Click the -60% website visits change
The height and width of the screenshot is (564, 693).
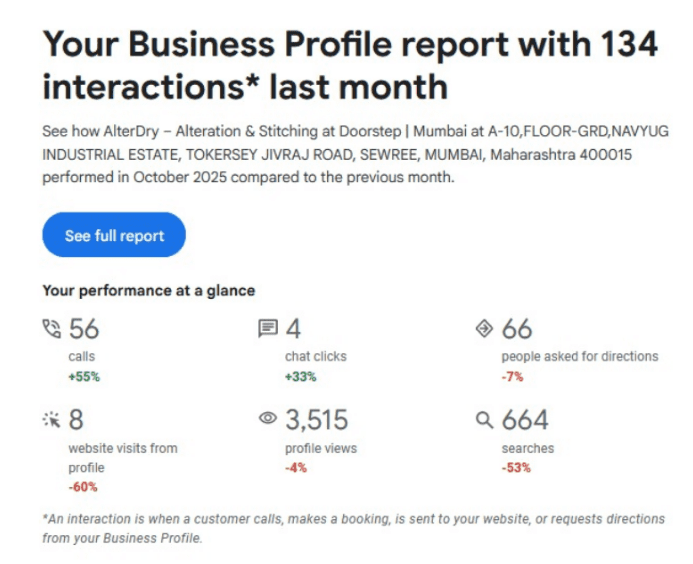click(x=83, y=487)
